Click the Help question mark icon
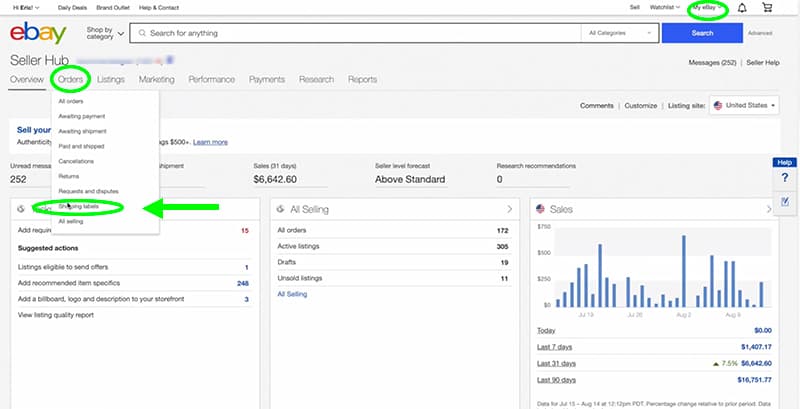The height and width of the screenshot is (409, 800). tap(785, 178)
